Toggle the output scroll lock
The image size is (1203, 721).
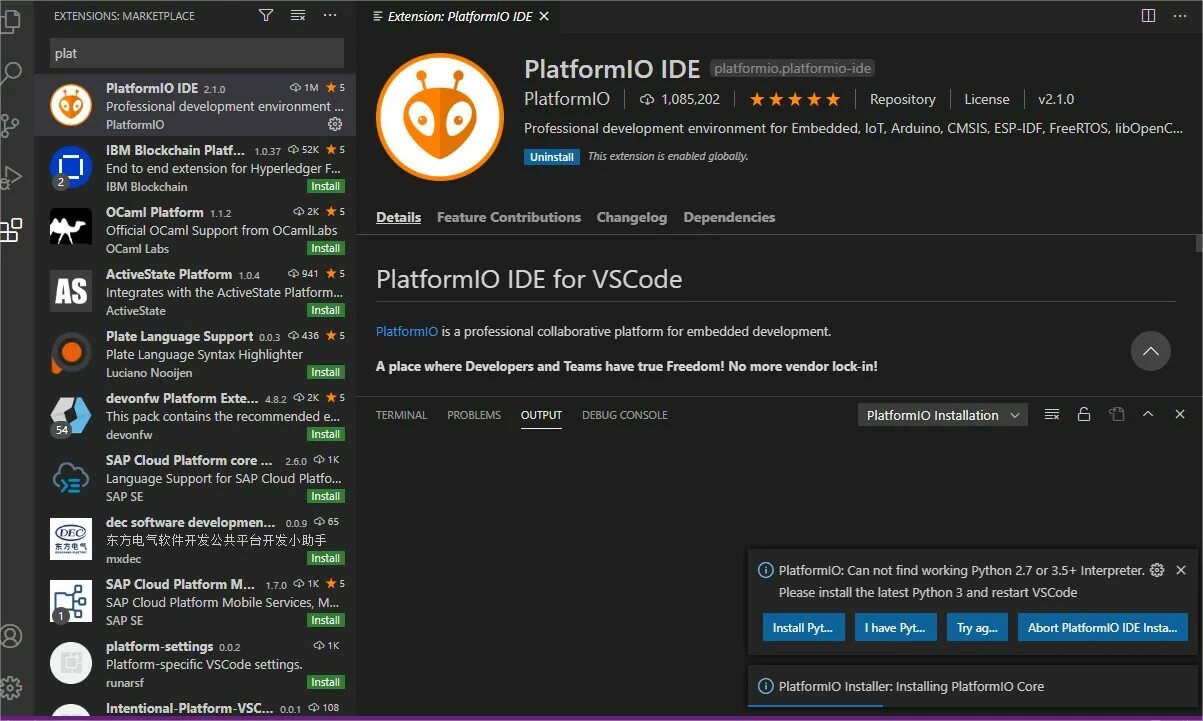coord(1083,415)
